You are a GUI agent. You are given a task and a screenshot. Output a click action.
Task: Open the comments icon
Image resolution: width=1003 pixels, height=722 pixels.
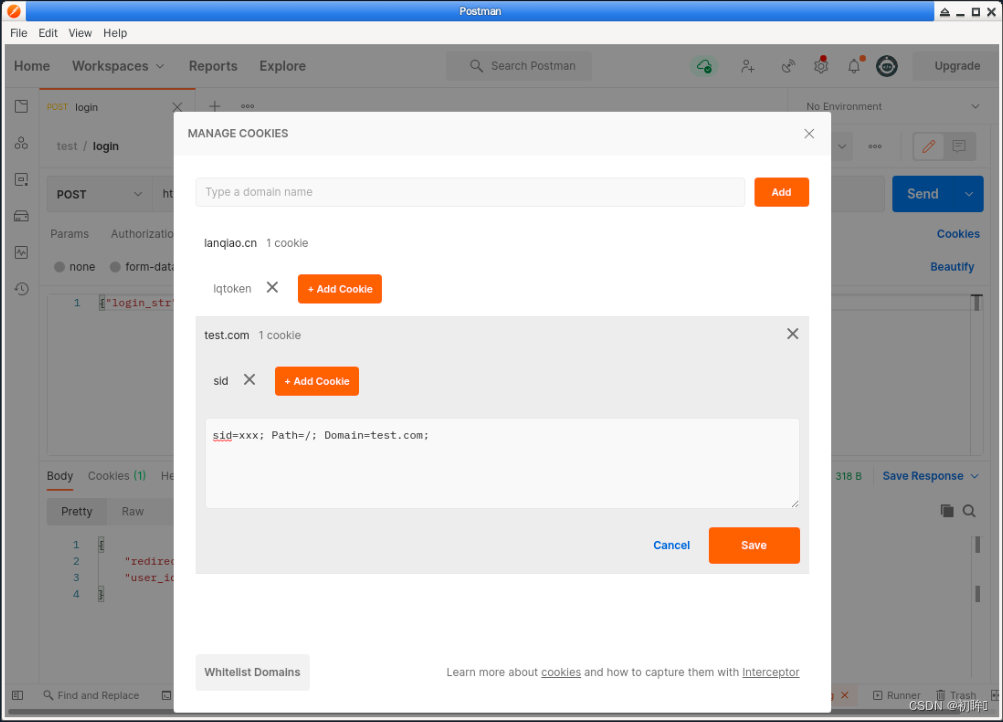(x=959, y=146)
